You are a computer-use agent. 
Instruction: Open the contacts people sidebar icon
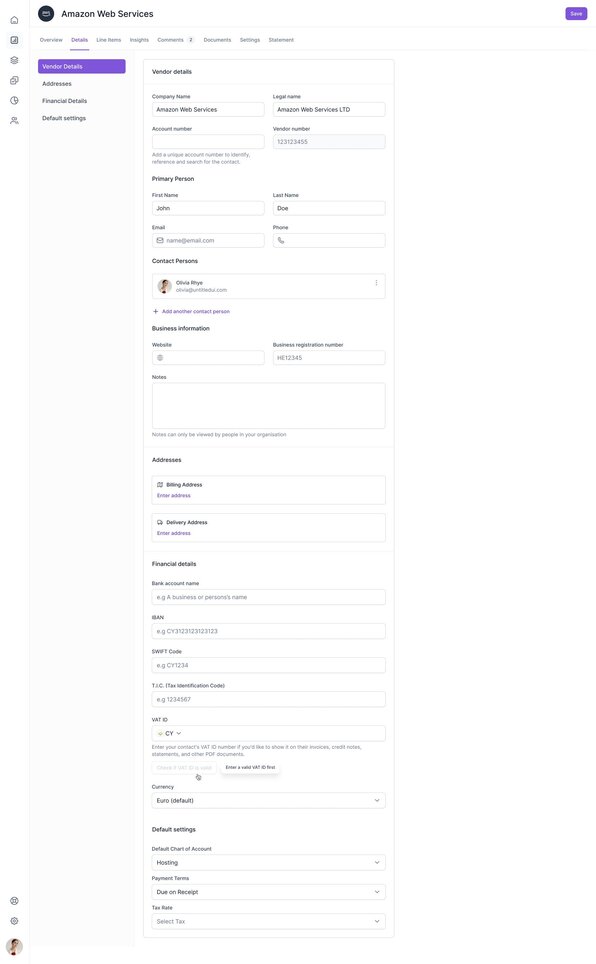pyautogui.click(x=14, y=120)
